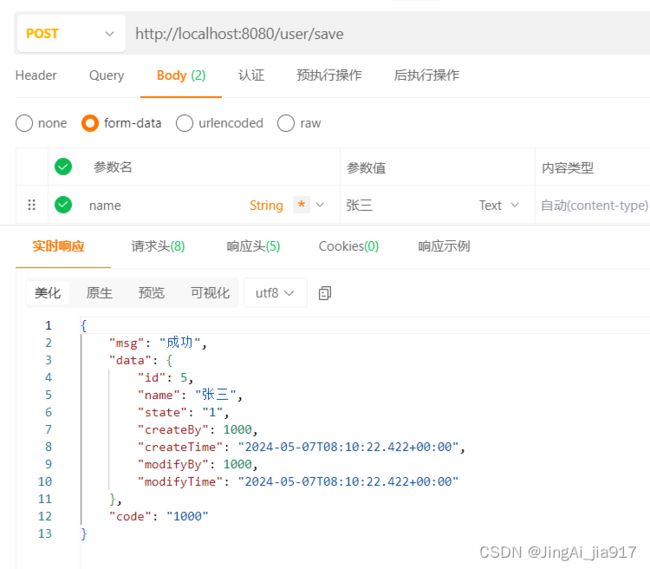
Task: Click the "code" key on line 12
Action: 130,516
